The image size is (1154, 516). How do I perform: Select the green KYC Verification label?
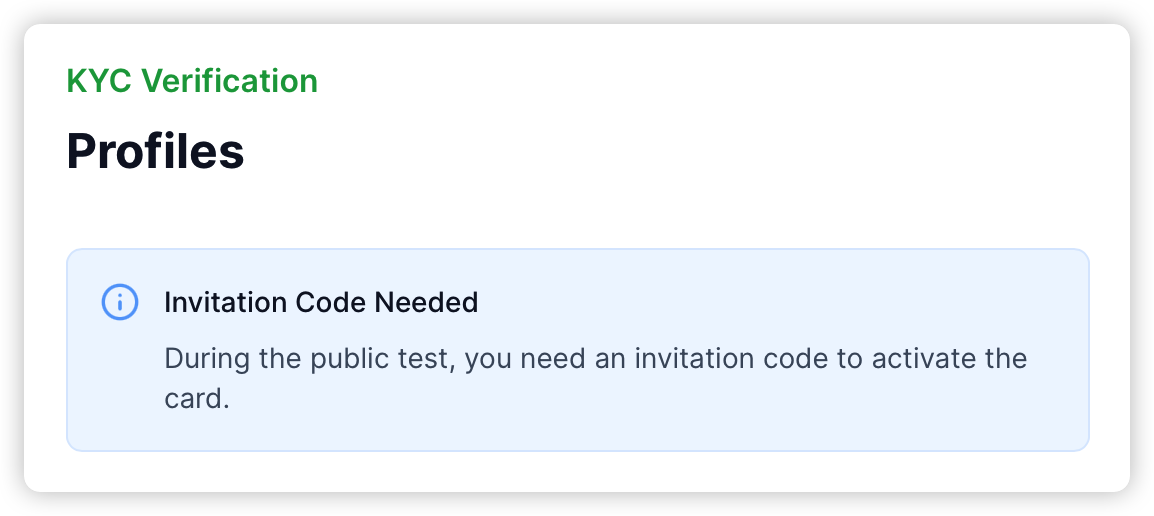point(192,81)
